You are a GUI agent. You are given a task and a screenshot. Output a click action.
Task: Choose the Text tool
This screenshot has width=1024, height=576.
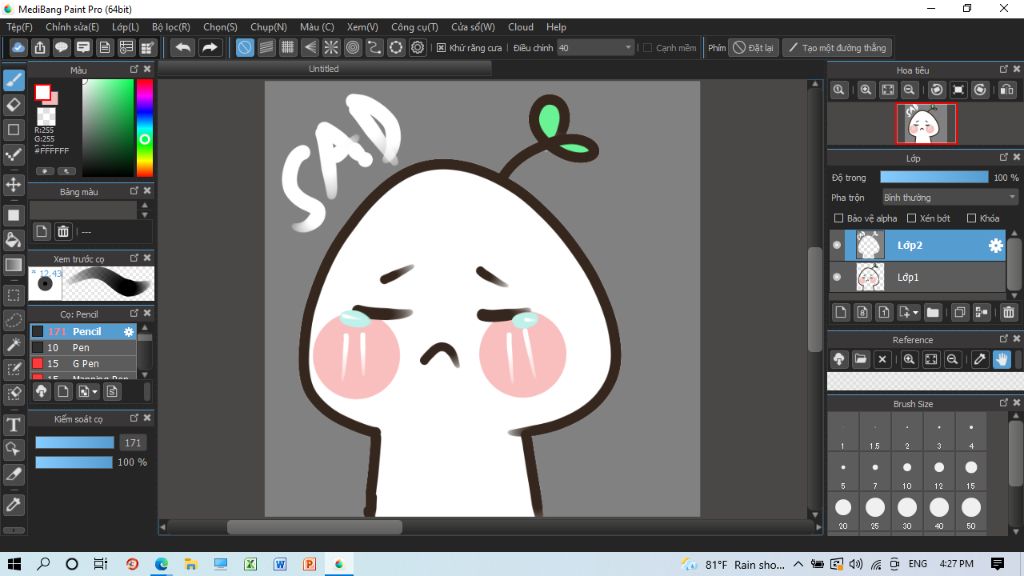[14, 425]
